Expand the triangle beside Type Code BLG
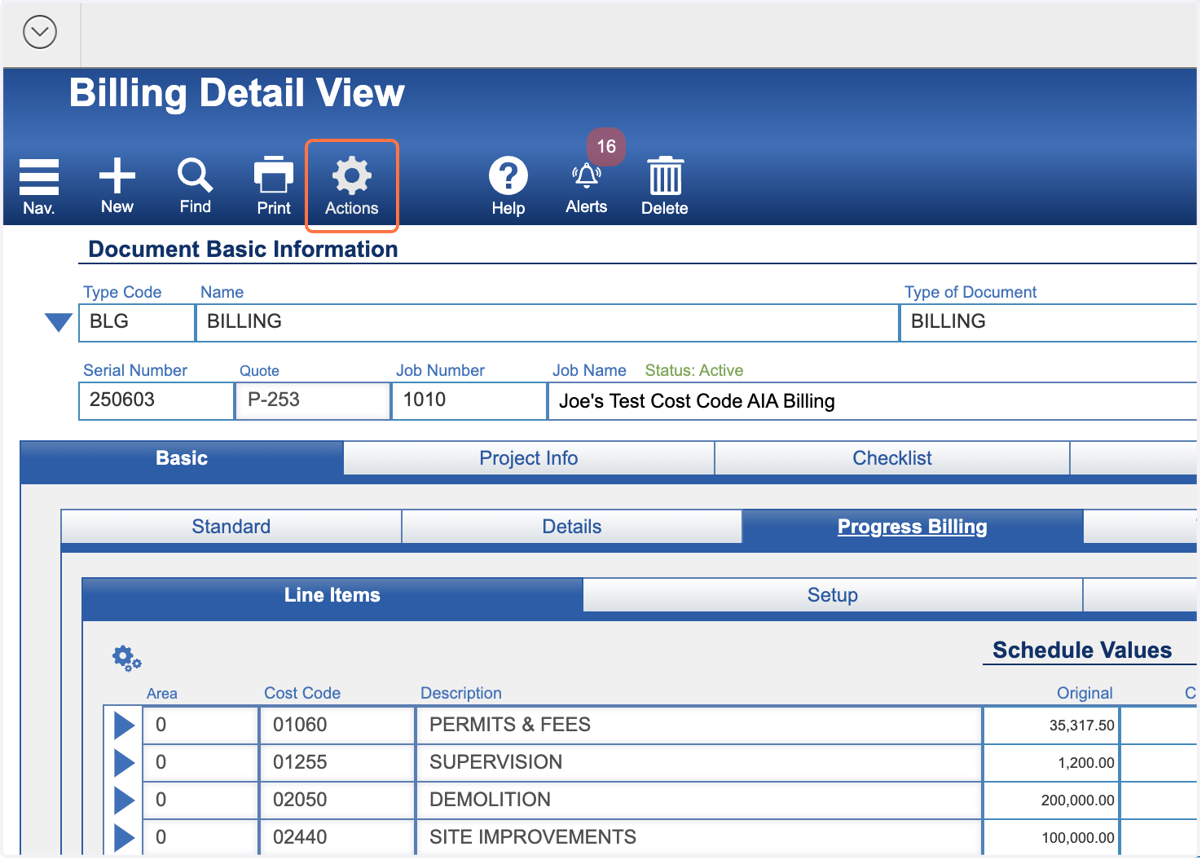Image resolution: width=1200 pixels, height=858 pixels. coord(59,322)
